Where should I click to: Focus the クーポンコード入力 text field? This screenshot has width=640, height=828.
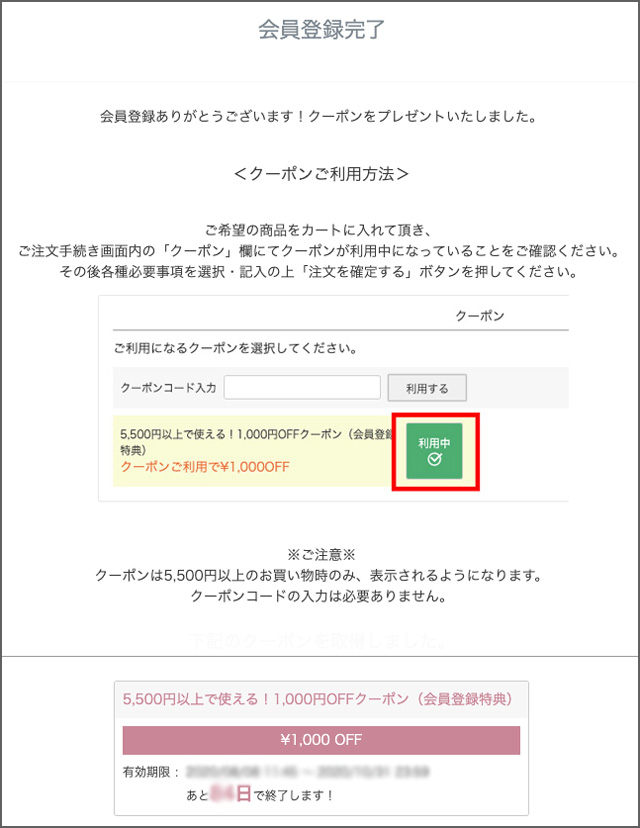(302, 388)
